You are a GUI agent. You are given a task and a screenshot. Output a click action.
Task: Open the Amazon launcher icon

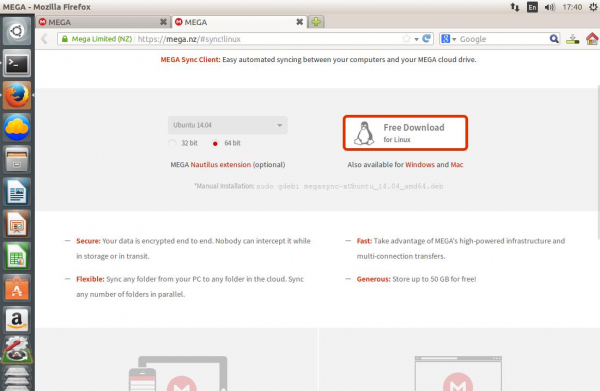pos(17,320)
